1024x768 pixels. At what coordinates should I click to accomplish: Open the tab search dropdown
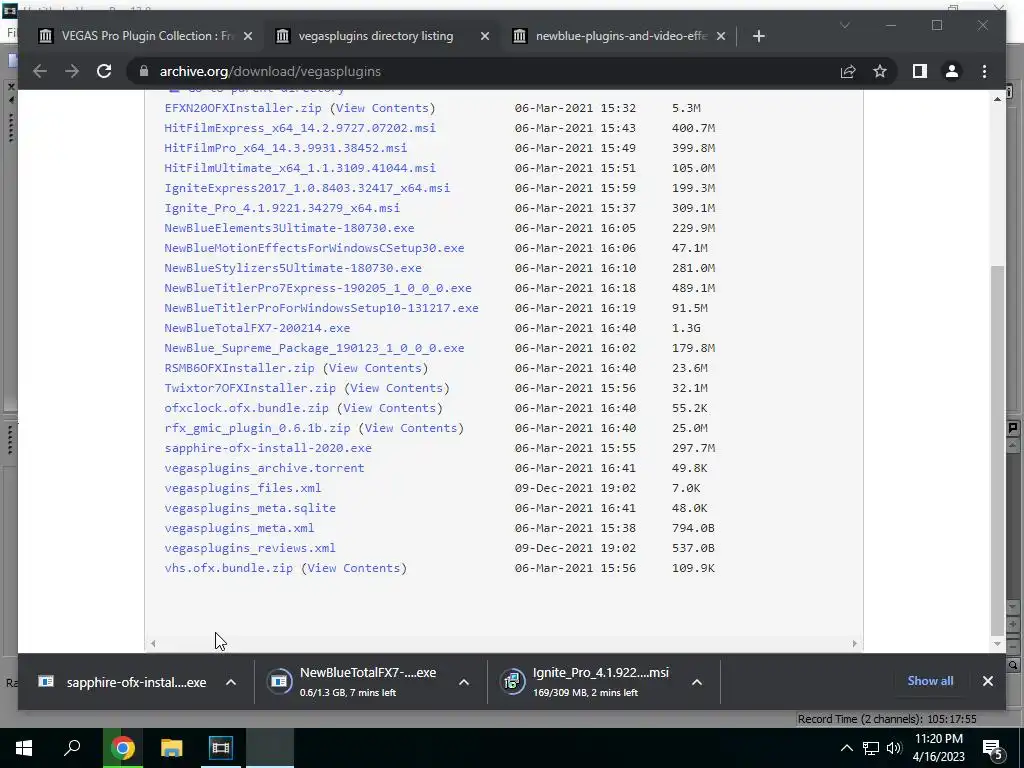point(844,25)
